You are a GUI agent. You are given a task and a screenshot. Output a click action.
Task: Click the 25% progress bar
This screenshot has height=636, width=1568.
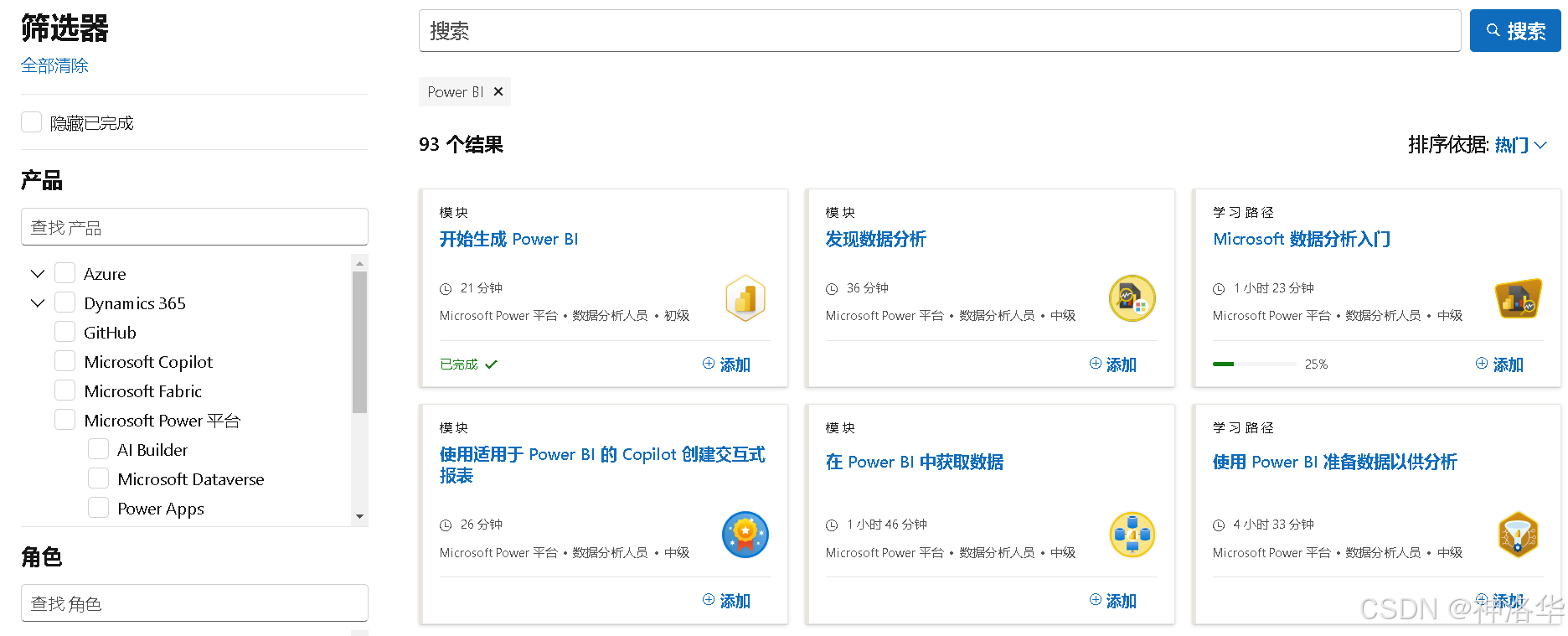[x=1255, y=364]
